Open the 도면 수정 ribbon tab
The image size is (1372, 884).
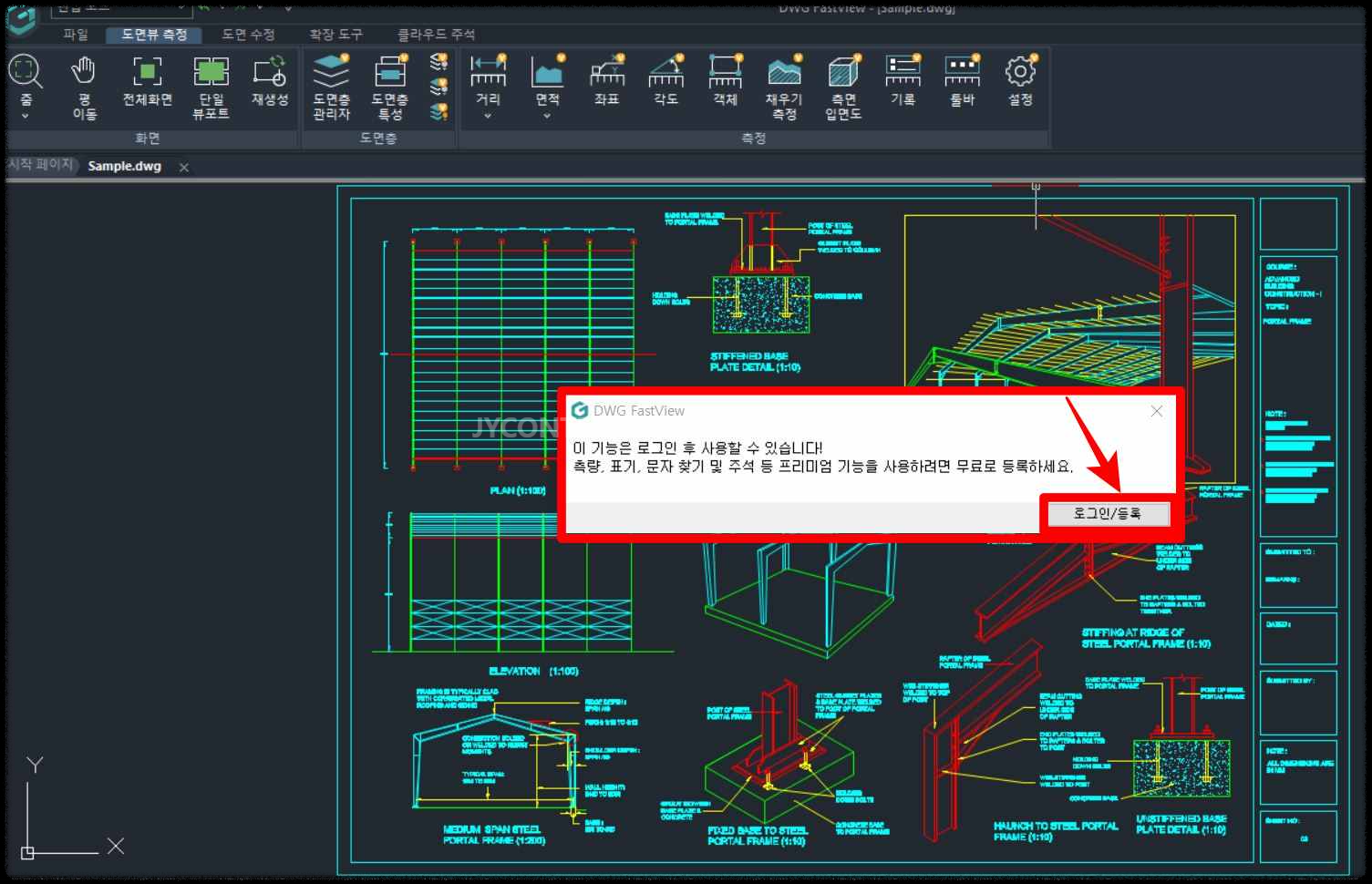click(x=249, y=35)
